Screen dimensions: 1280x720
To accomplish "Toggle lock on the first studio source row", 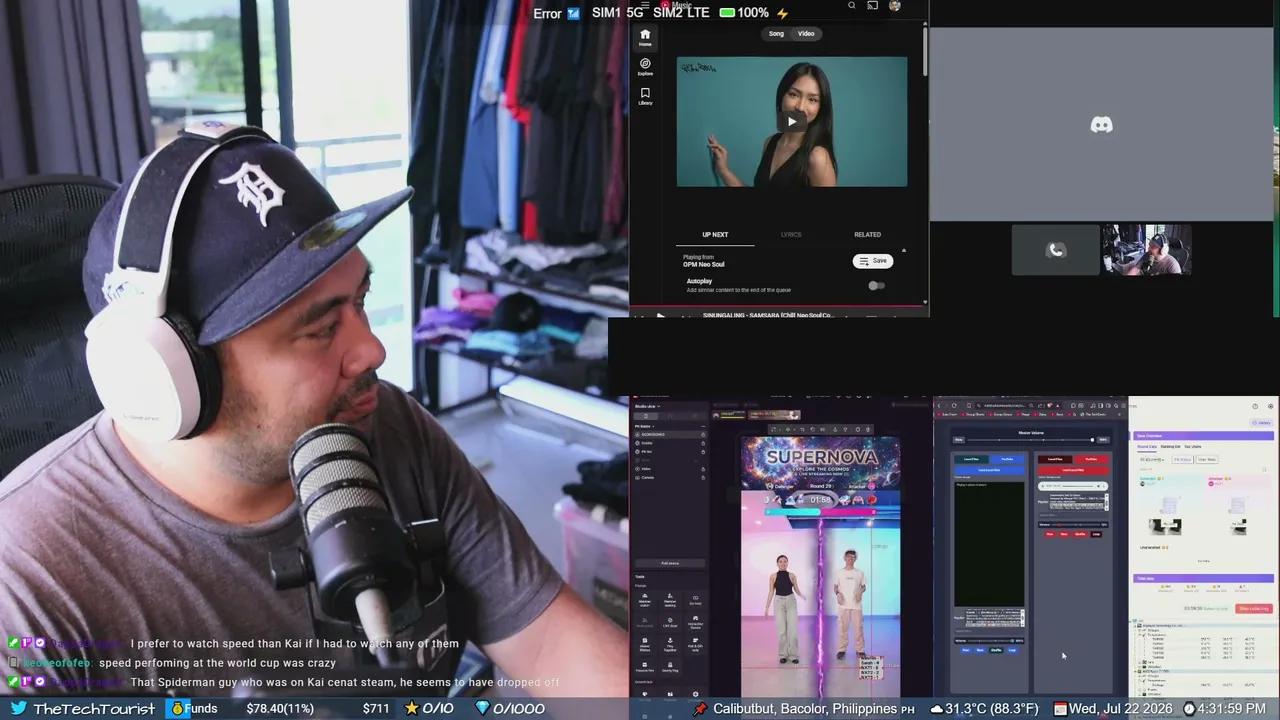I will coord(703,435).
